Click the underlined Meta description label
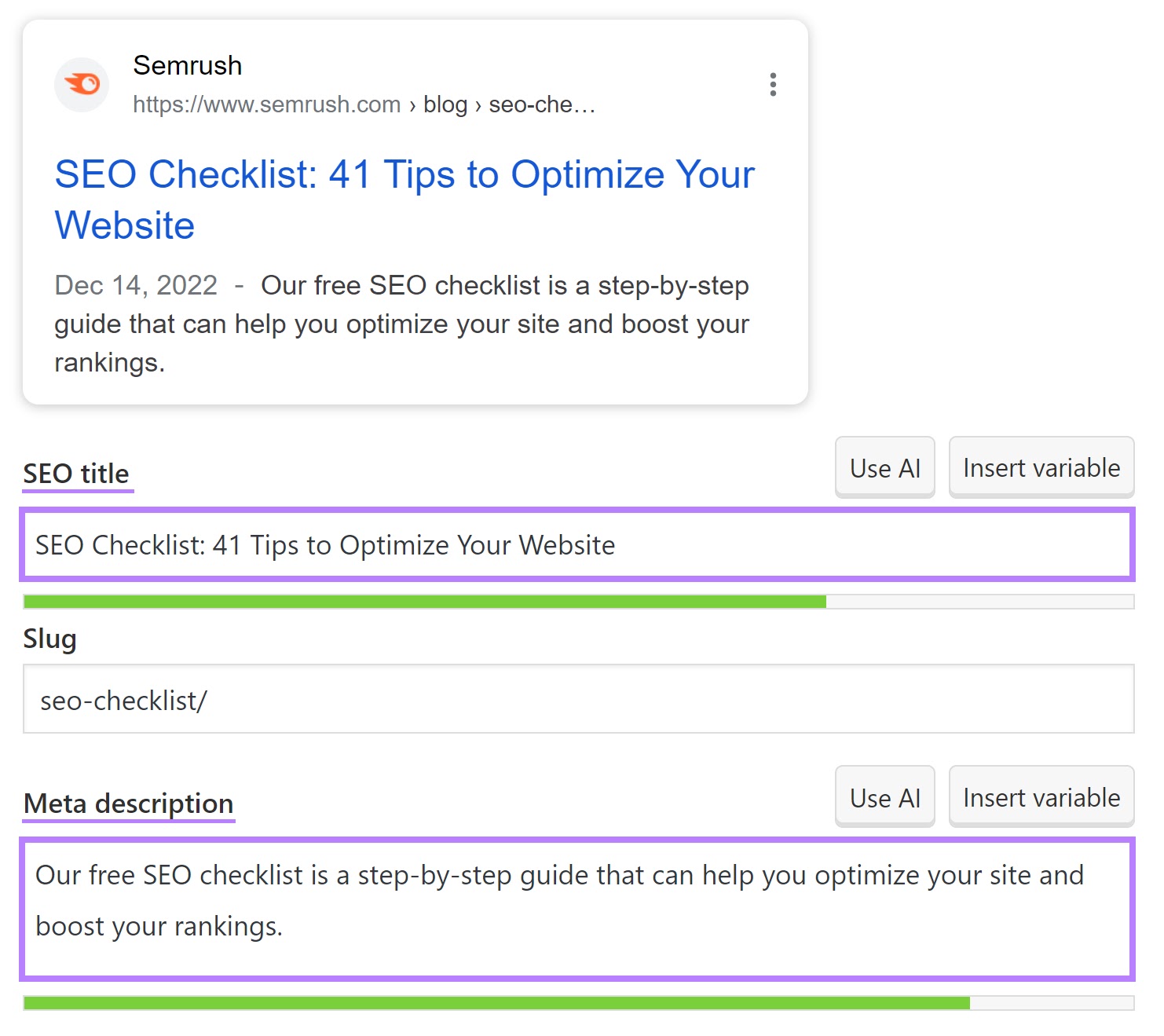The height and width of the screenshot is (1036, 1164). coord(128,803)
